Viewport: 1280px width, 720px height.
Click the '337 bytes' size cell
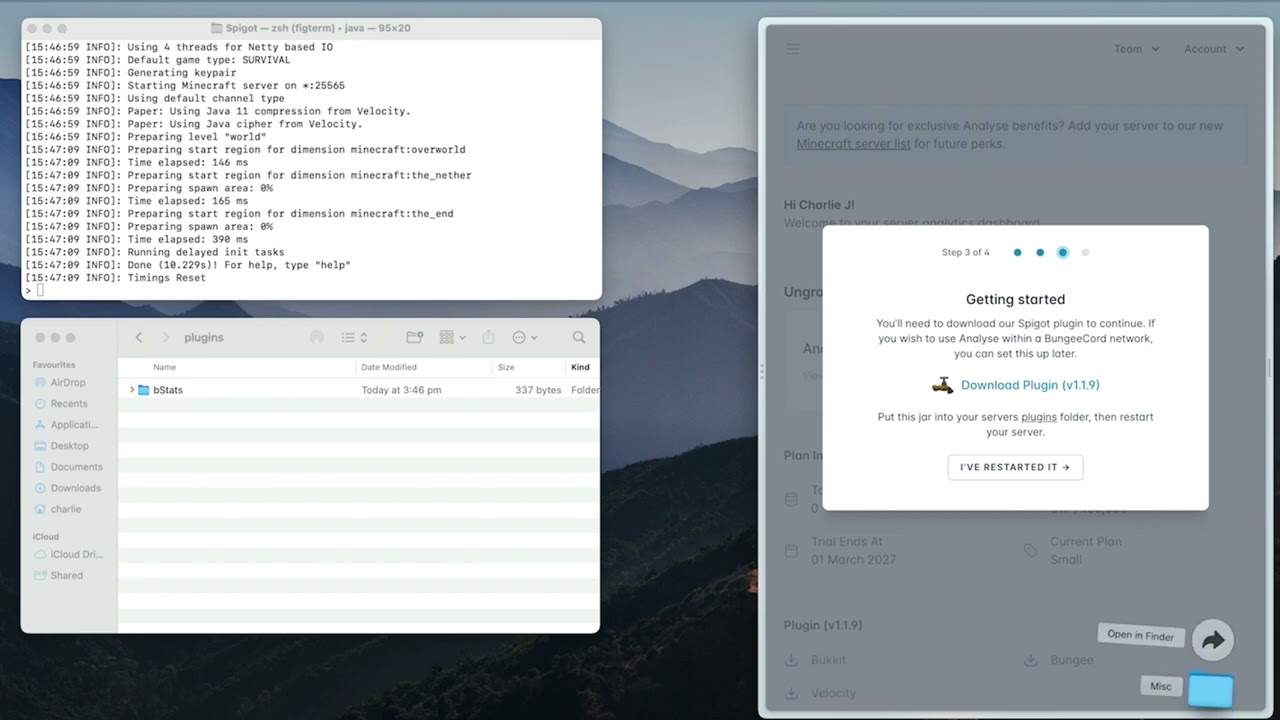538,390
